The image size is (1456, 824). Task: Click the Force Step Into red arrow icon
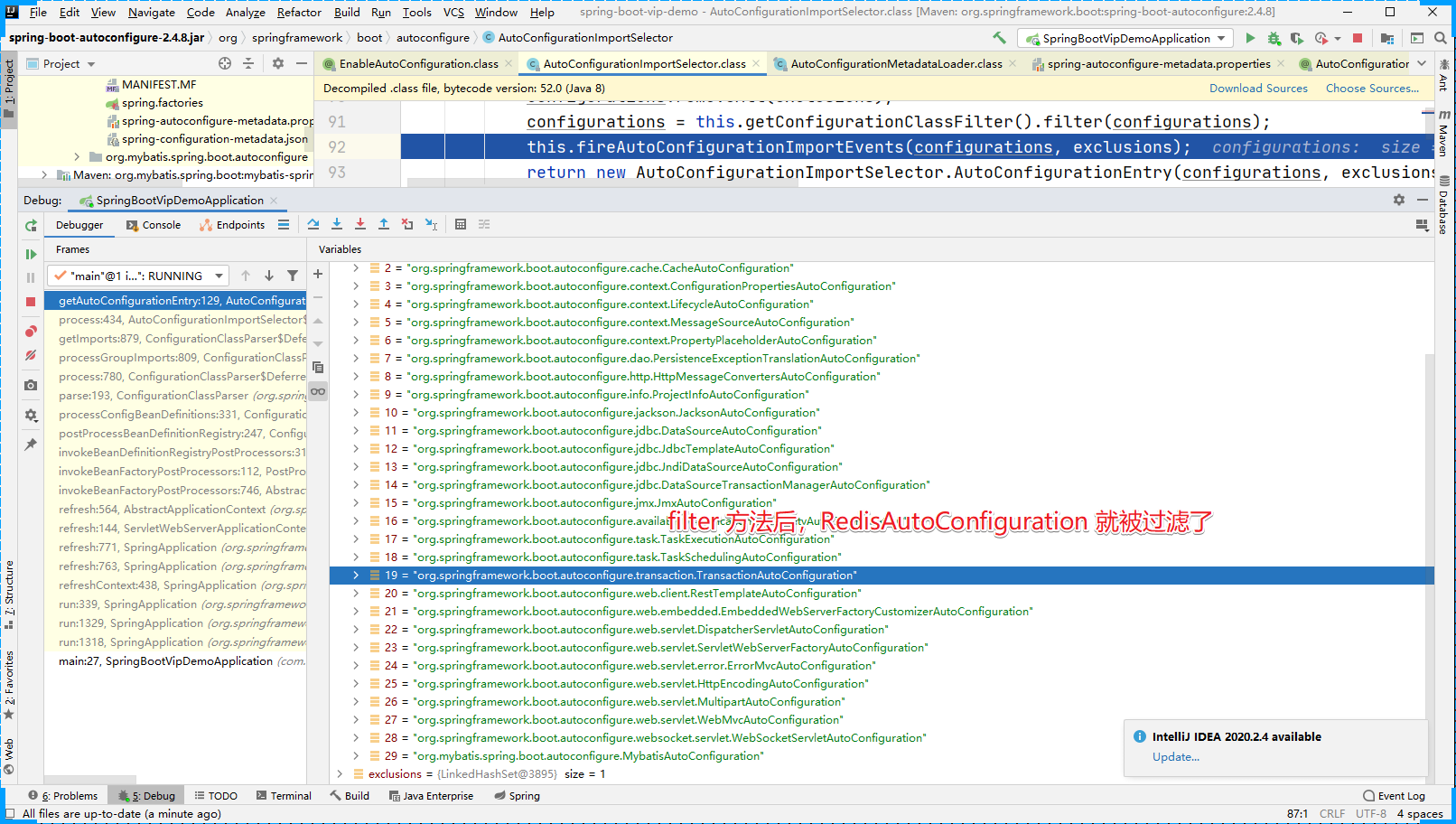360,224
